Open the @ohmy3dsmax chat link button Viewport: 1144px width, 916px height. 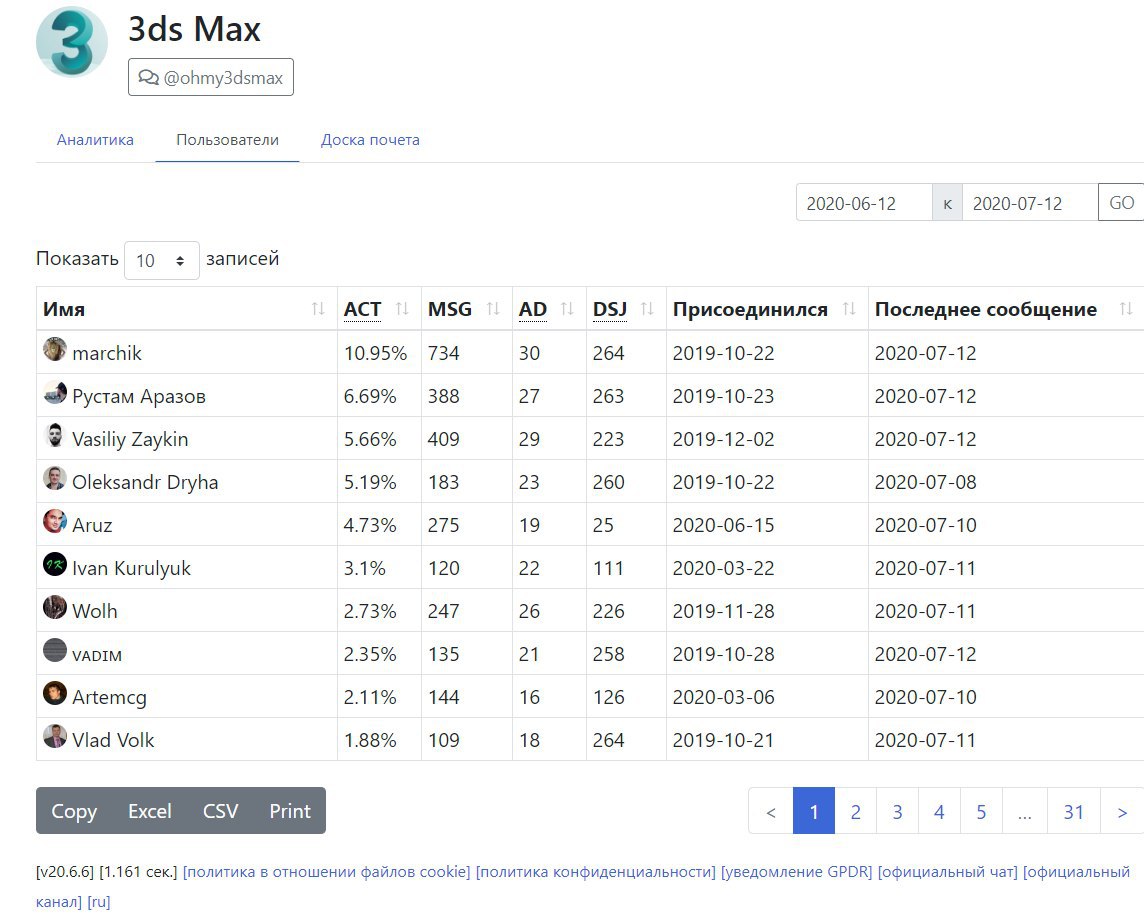tap(211, 77)
